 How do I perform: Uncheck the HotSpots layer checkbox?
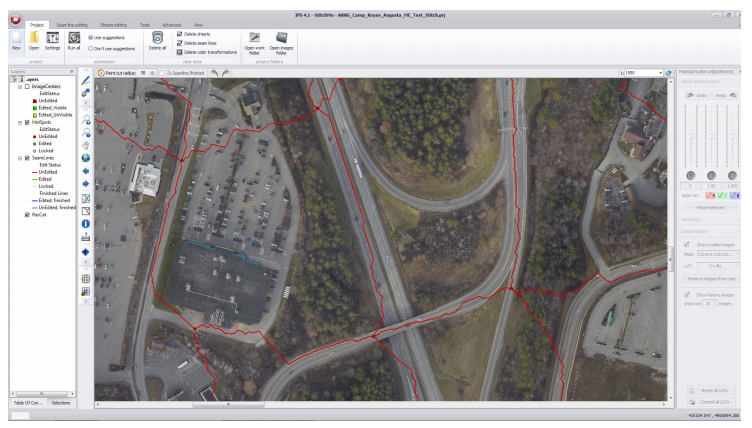26,122
